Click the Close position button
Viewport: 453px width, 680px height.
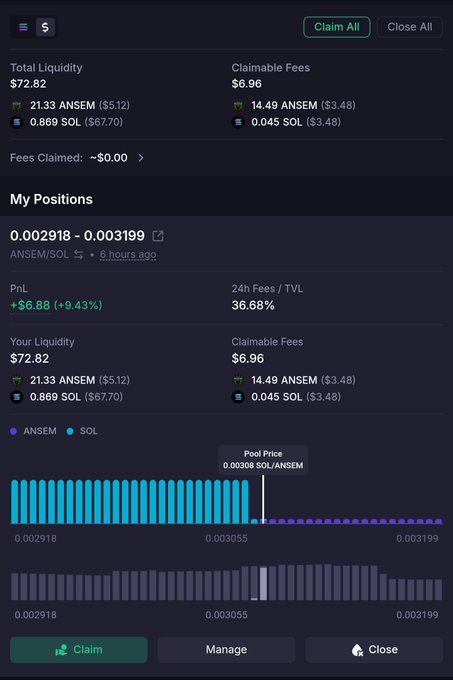(374, 650)
